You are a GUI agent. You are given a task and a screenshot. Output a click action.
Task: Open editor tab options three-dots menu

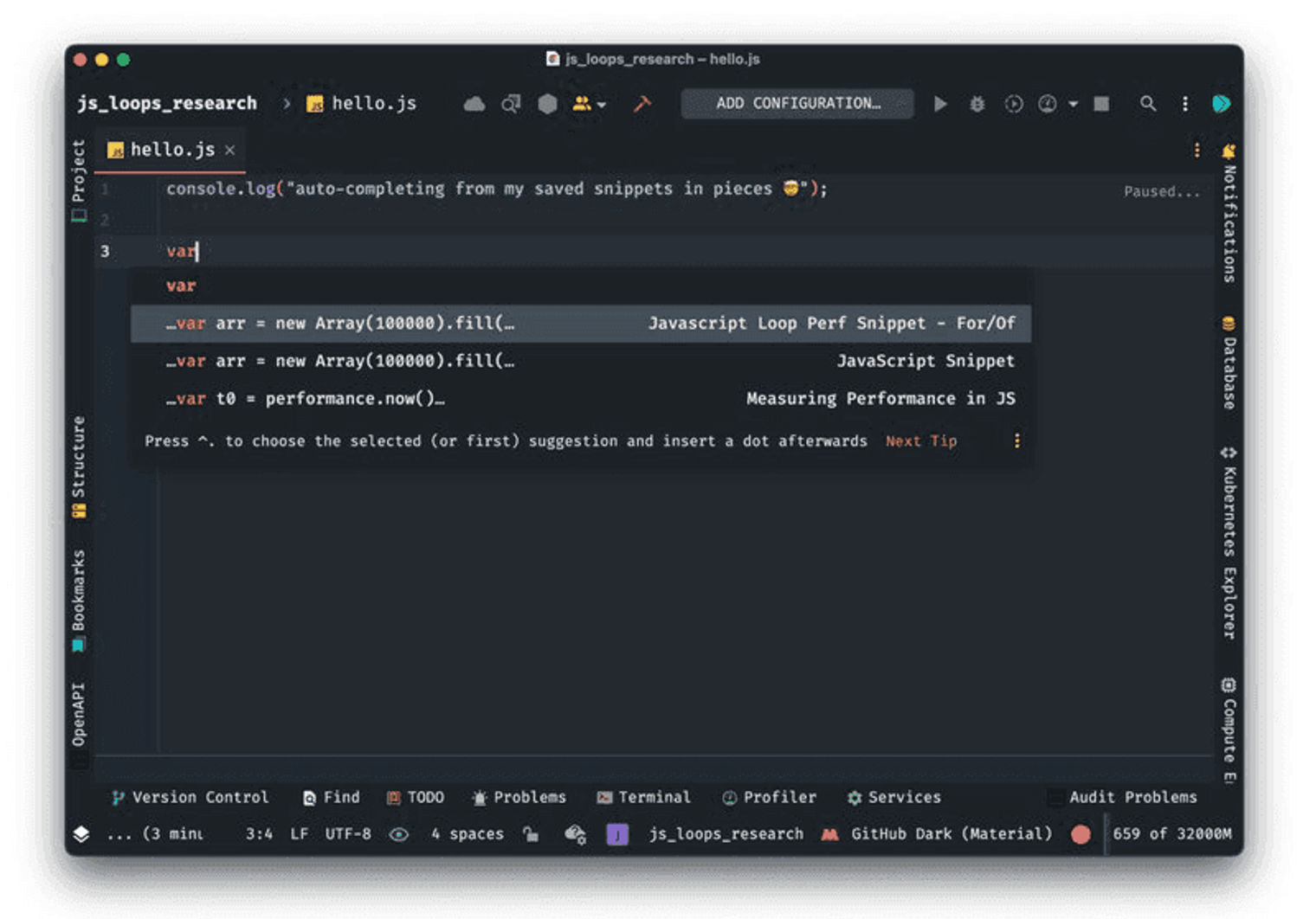click(1197, 151)
